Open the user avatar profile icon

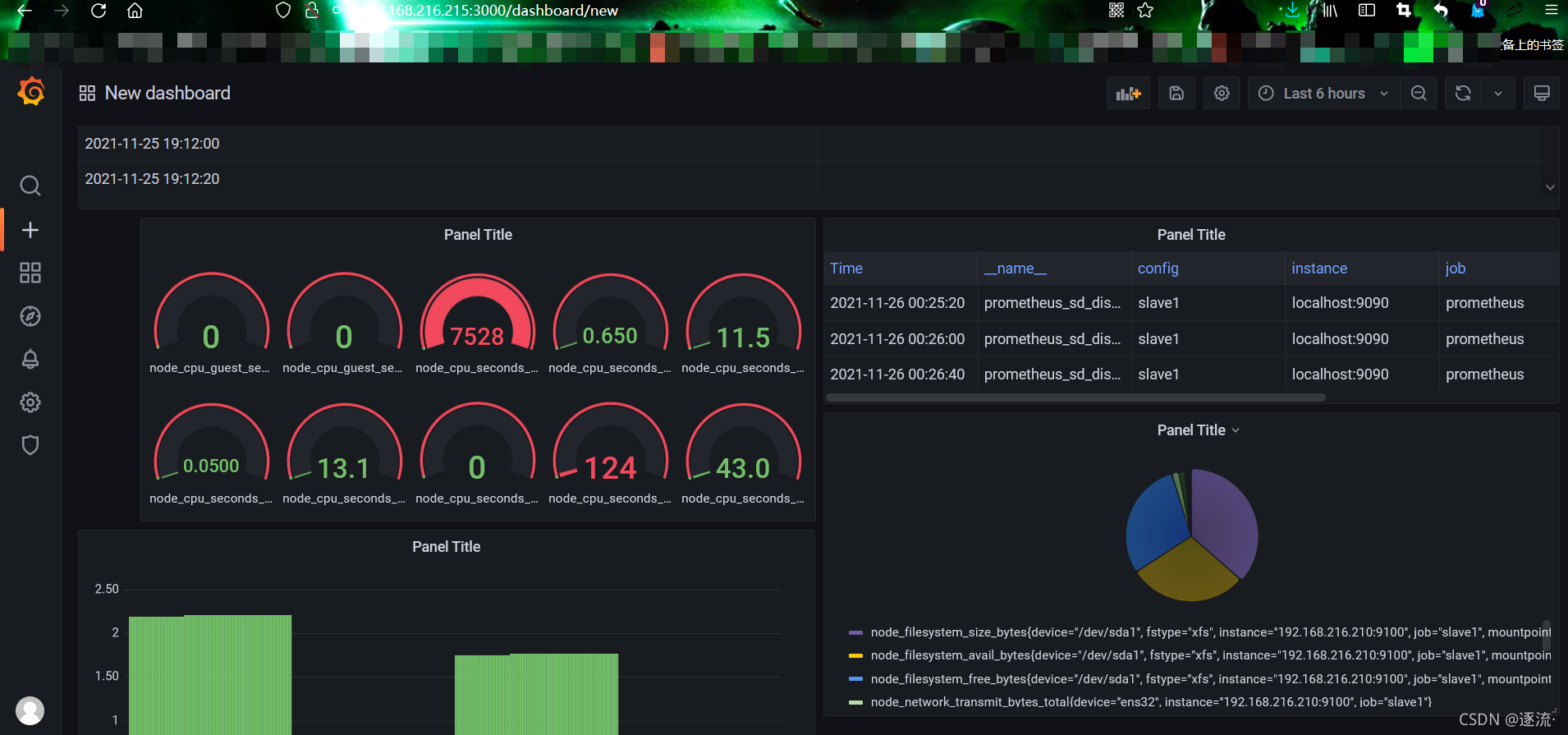click(x=30, y=710)
